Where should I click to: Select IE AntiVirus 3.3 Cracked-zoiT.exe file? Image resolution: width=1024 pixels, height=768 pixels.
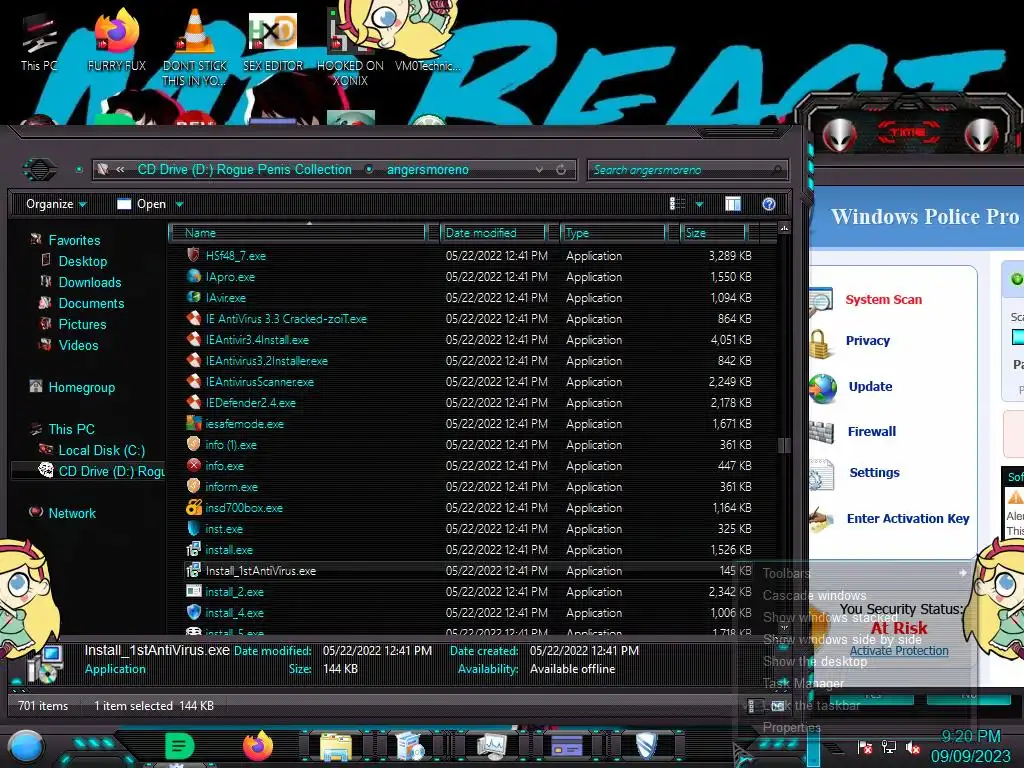286,319
